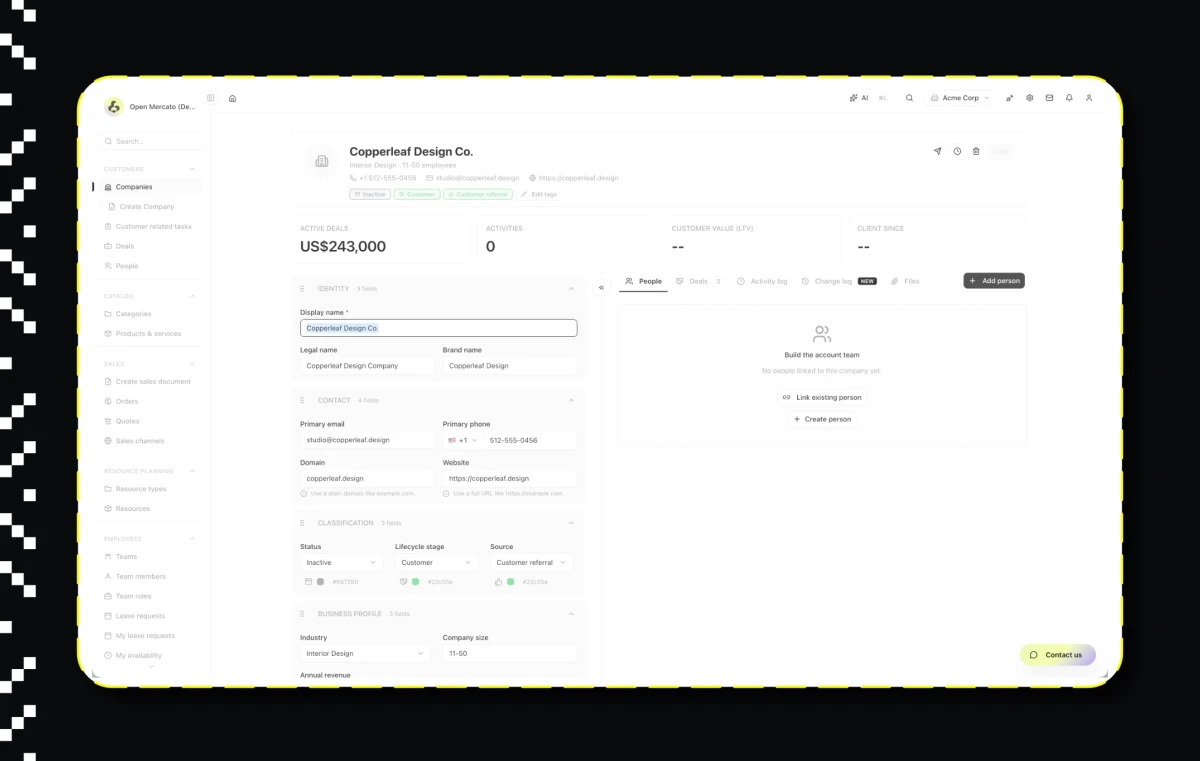
Task: Collapse the form panel with double-chevron icon
Action: coord(601,288)
